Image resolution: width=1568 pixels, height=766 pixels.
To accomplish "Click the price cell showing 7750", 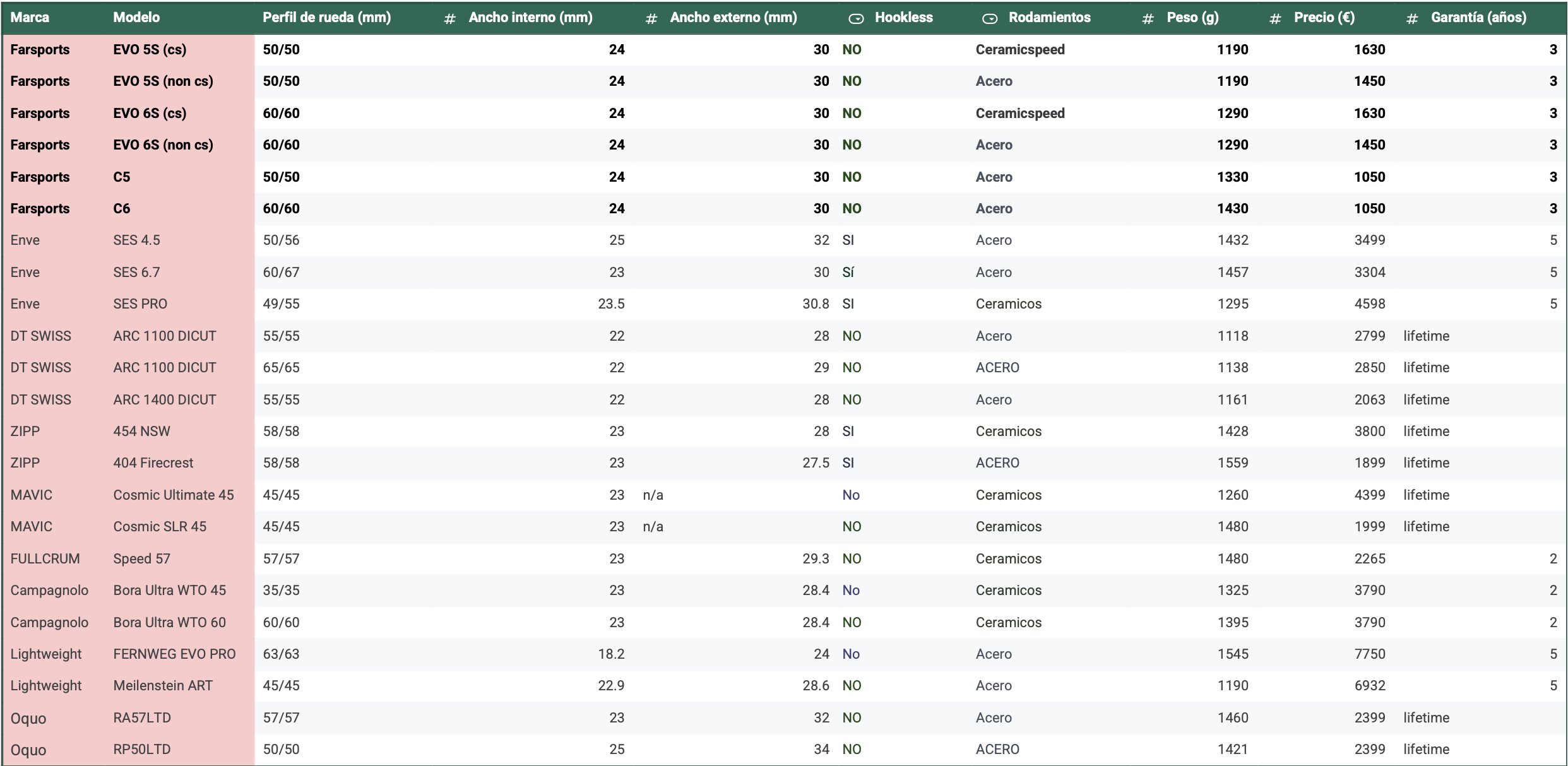I will coord(1369,654).
